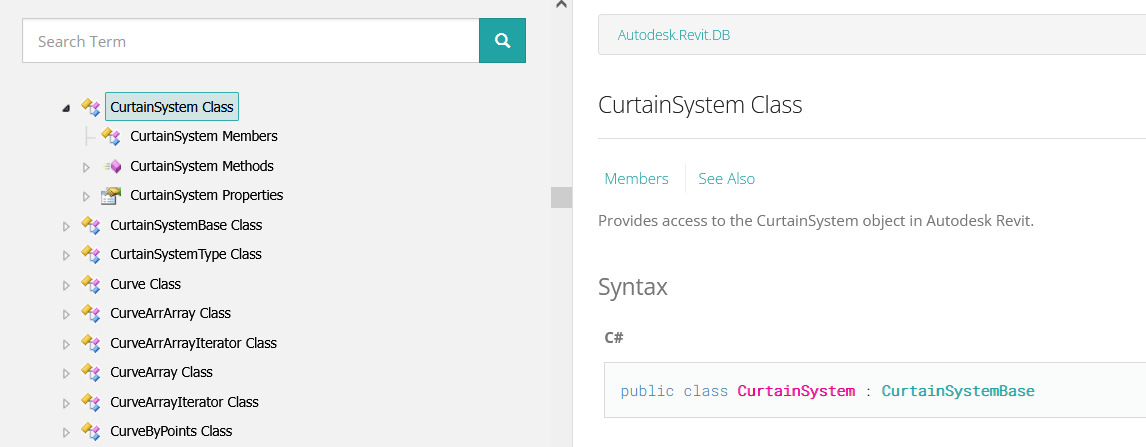This screenshot has height=447, width=1146.
Task: Open the Autodesk.Revit.DB namespace link
Action: [x=674, y=35]
